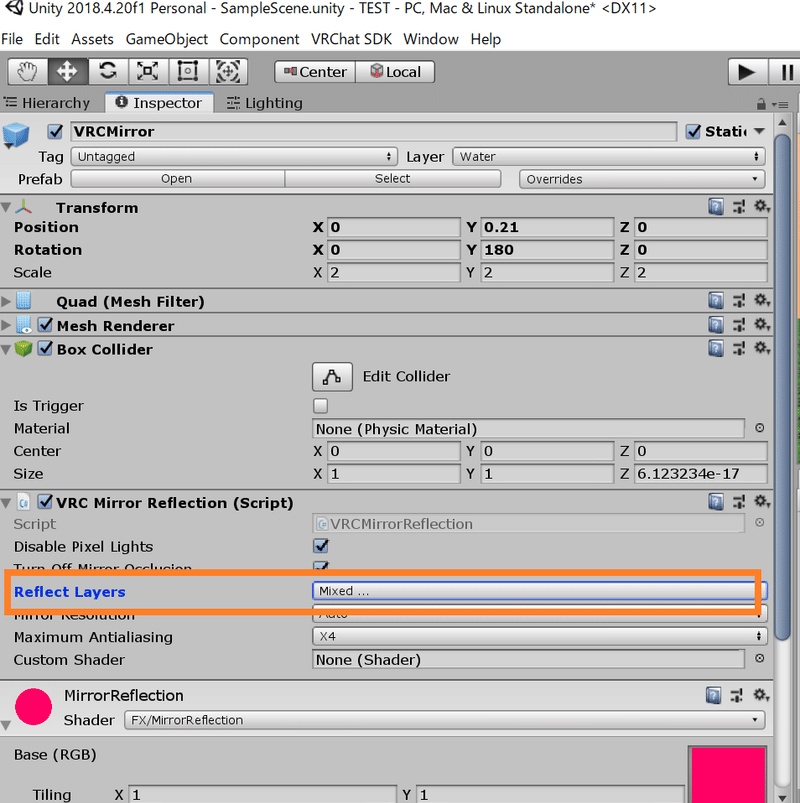This screenshot has width=800, height=803.
Task: Open Box Collider help reference
Action: (x=715, y=349)
